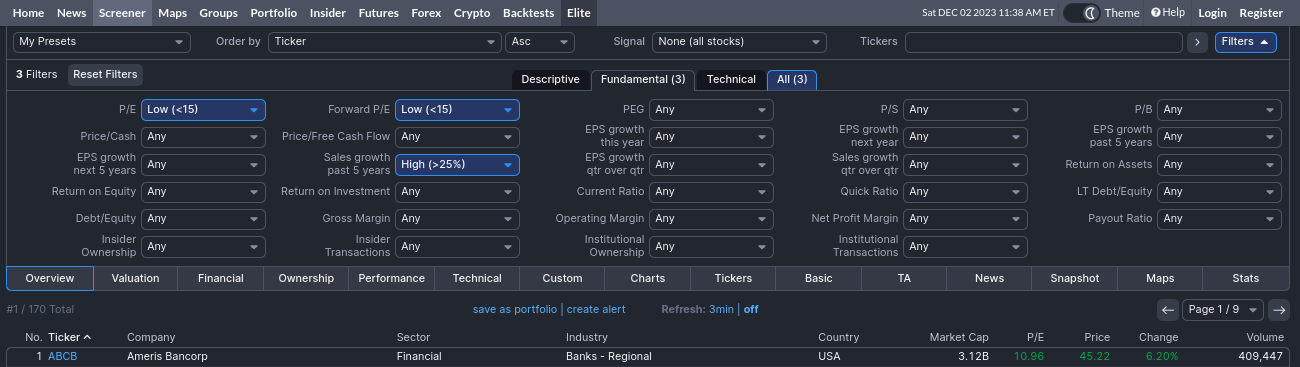Click the Reset Filters button
This screenshot has width=1300, height=367.
point(105,75)
